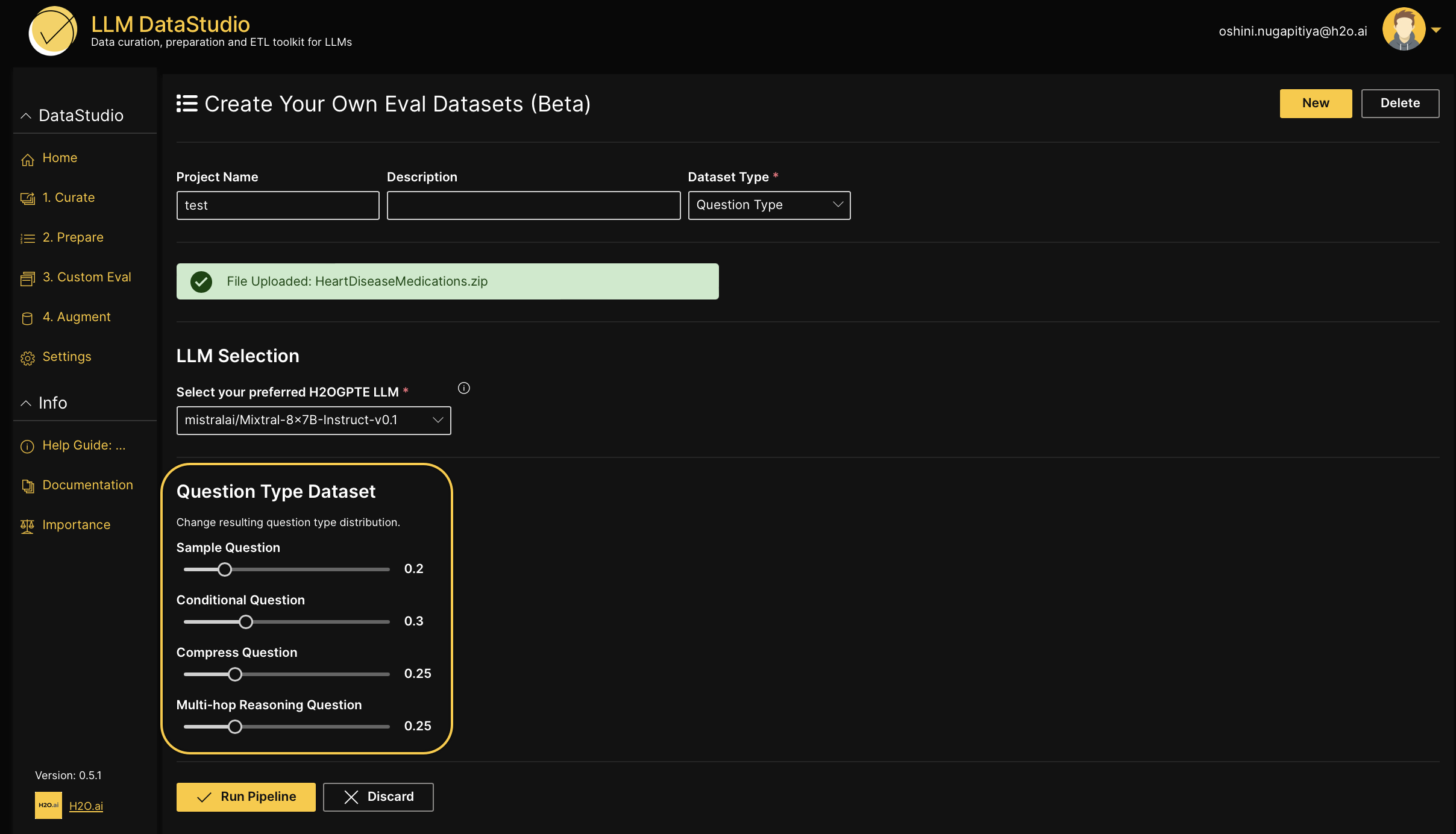The height and width of the screenshot is (834, 1456).
Task: Click the Conditional Question slider handle
Action: (x=245, y=622)
